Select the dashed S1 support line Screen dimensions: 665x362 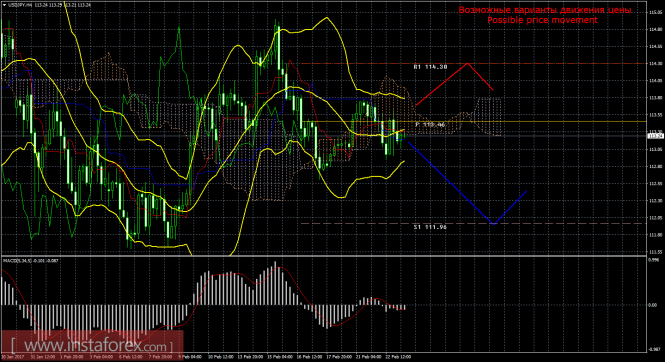click(x=472, y=223)
